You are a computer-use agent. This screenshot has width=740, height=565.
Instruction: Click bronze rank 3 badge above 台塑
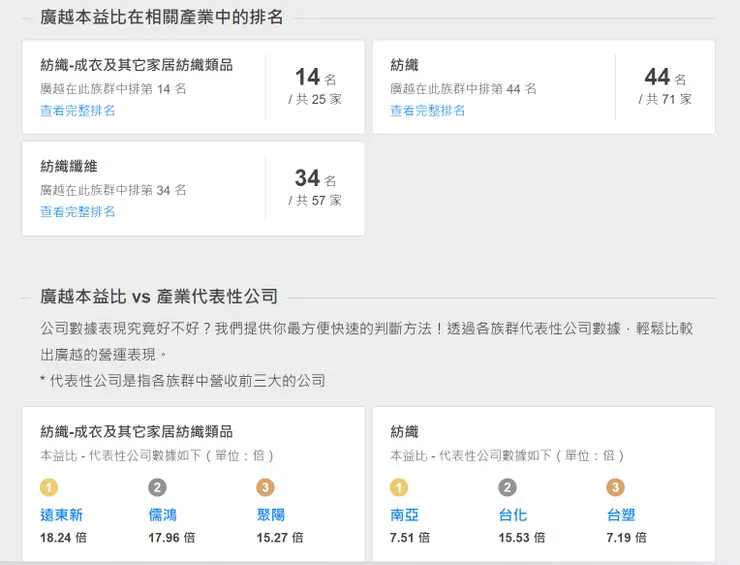click(x=615, y=487)
